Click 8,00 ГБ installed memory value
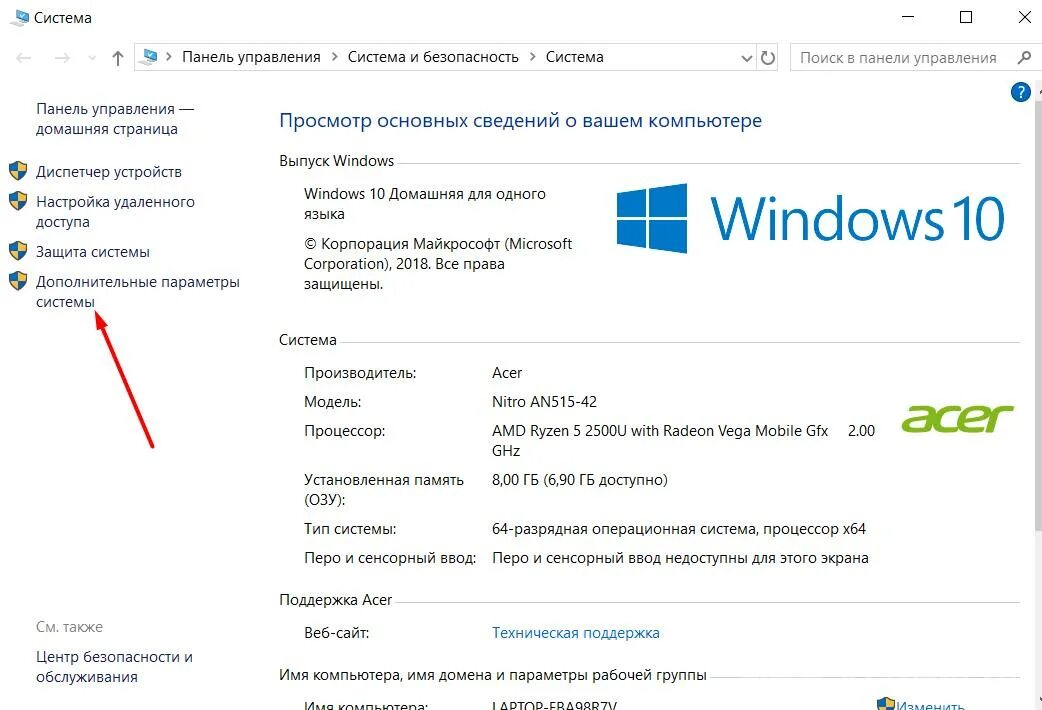Viewport: 1042px width, 710px height. (579, 480)
